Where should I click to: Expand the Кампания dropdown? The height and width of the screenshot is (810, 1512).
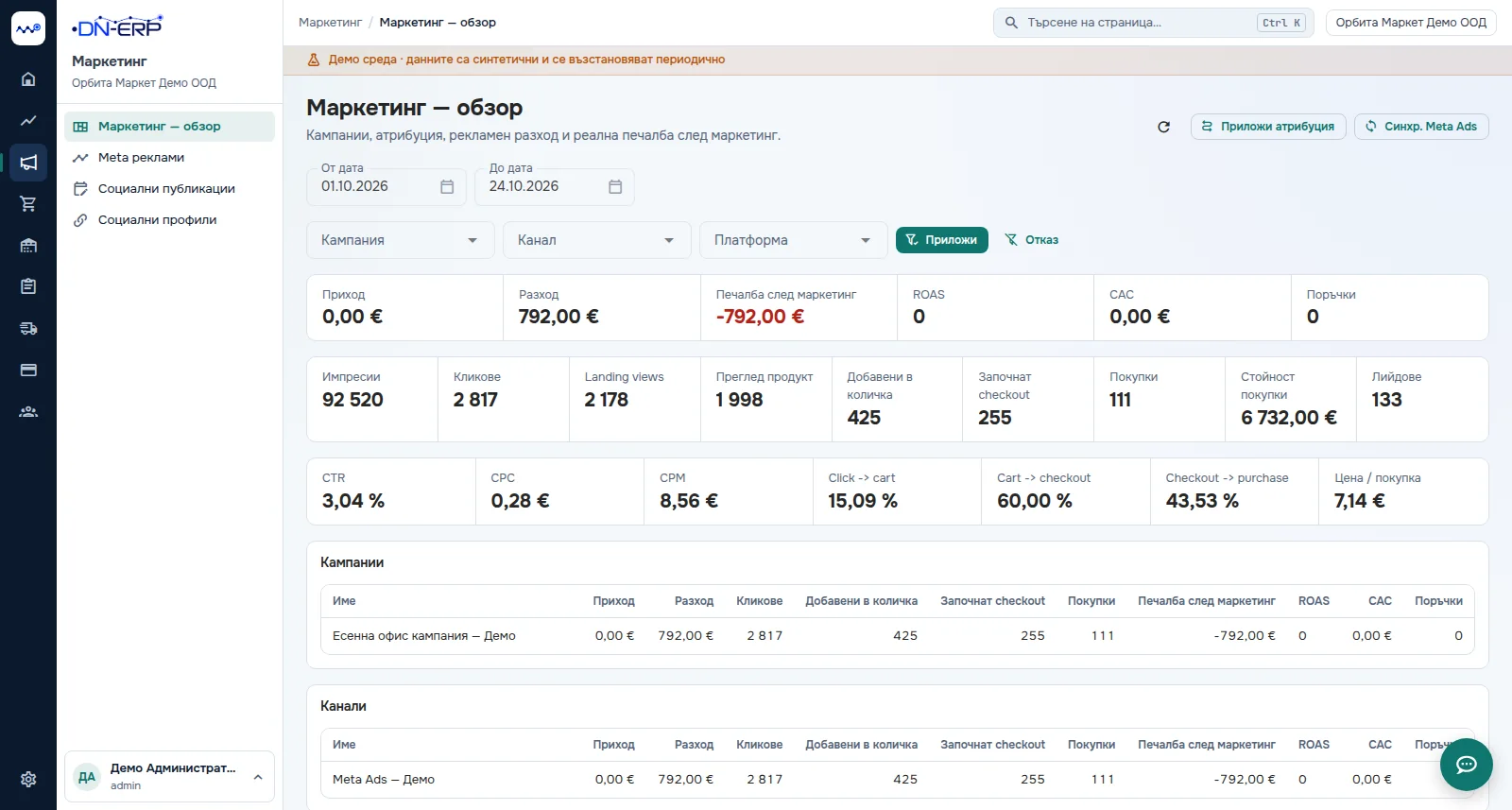[401, 240]
